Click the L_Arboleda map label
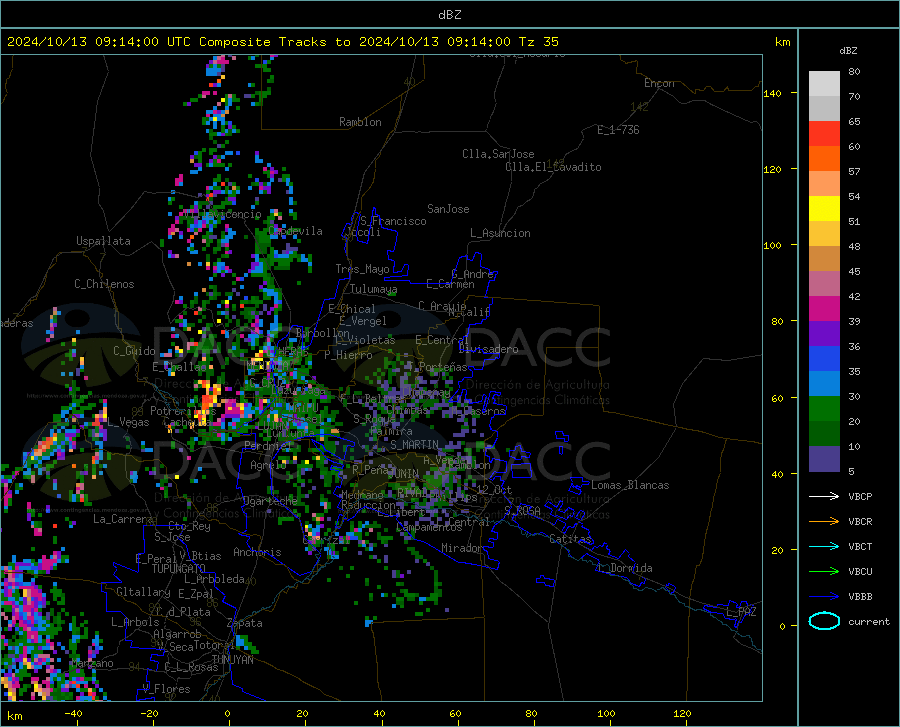900x727 pixels. 215,579
